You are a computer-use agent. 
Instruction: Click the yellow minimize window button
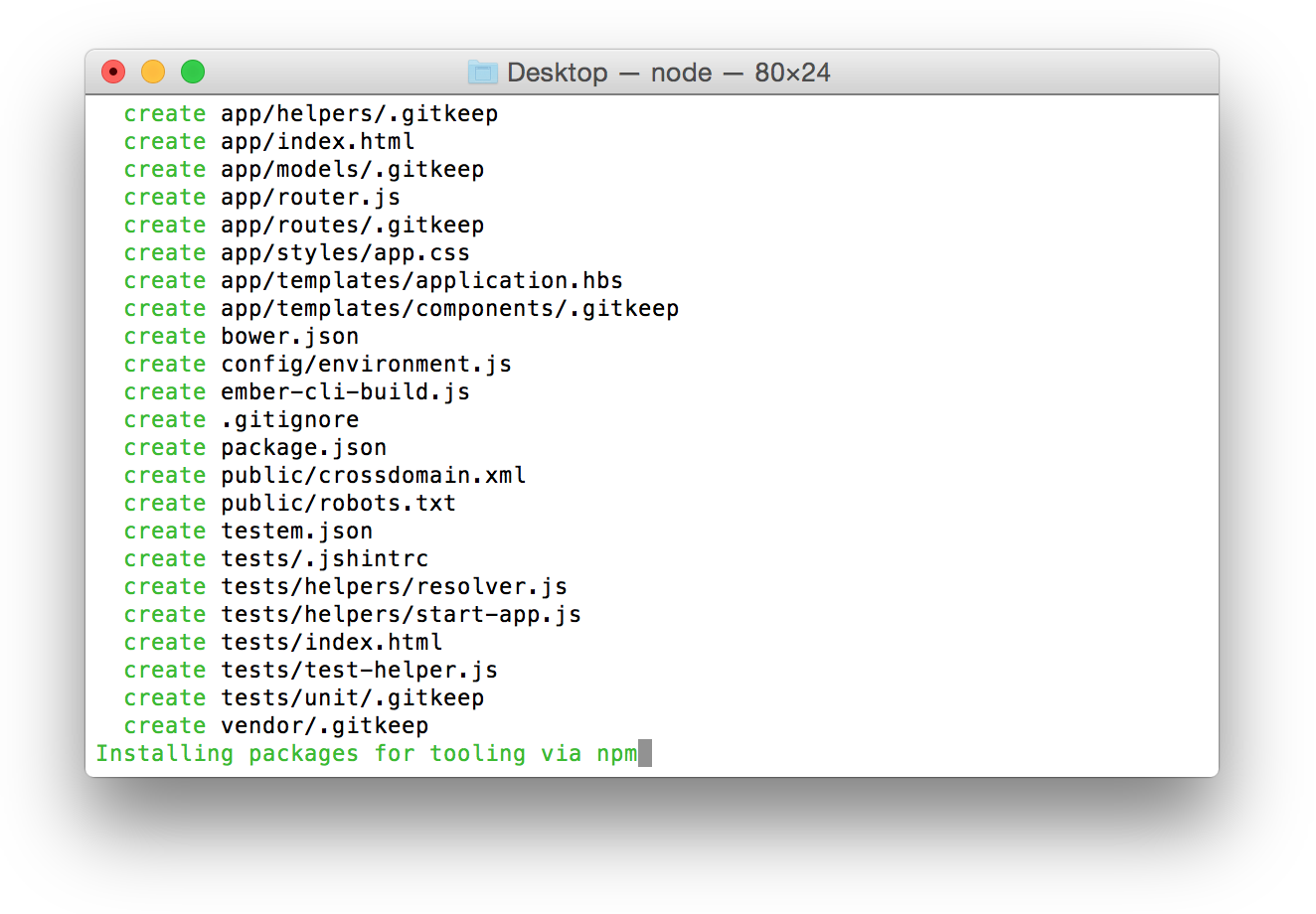pyautogui.click(x=153, y=72)
